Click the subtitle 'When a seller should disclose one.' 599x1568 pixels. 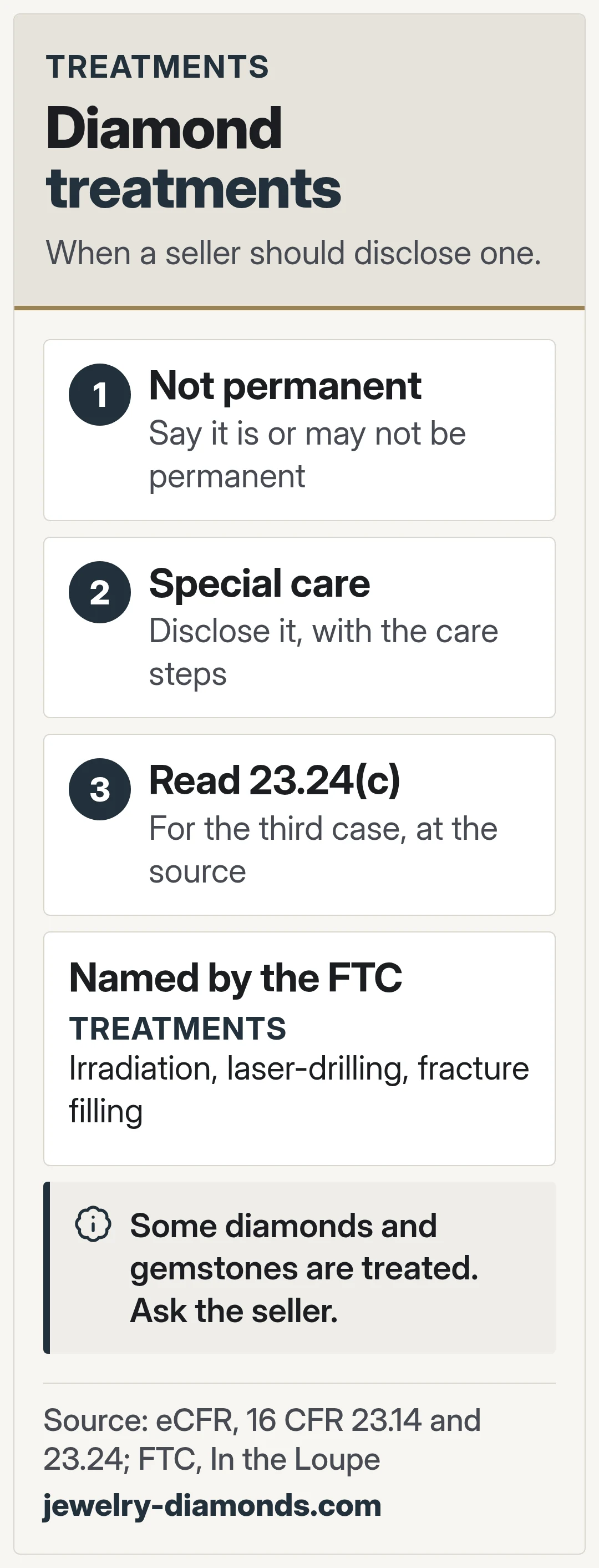[294, 252]
